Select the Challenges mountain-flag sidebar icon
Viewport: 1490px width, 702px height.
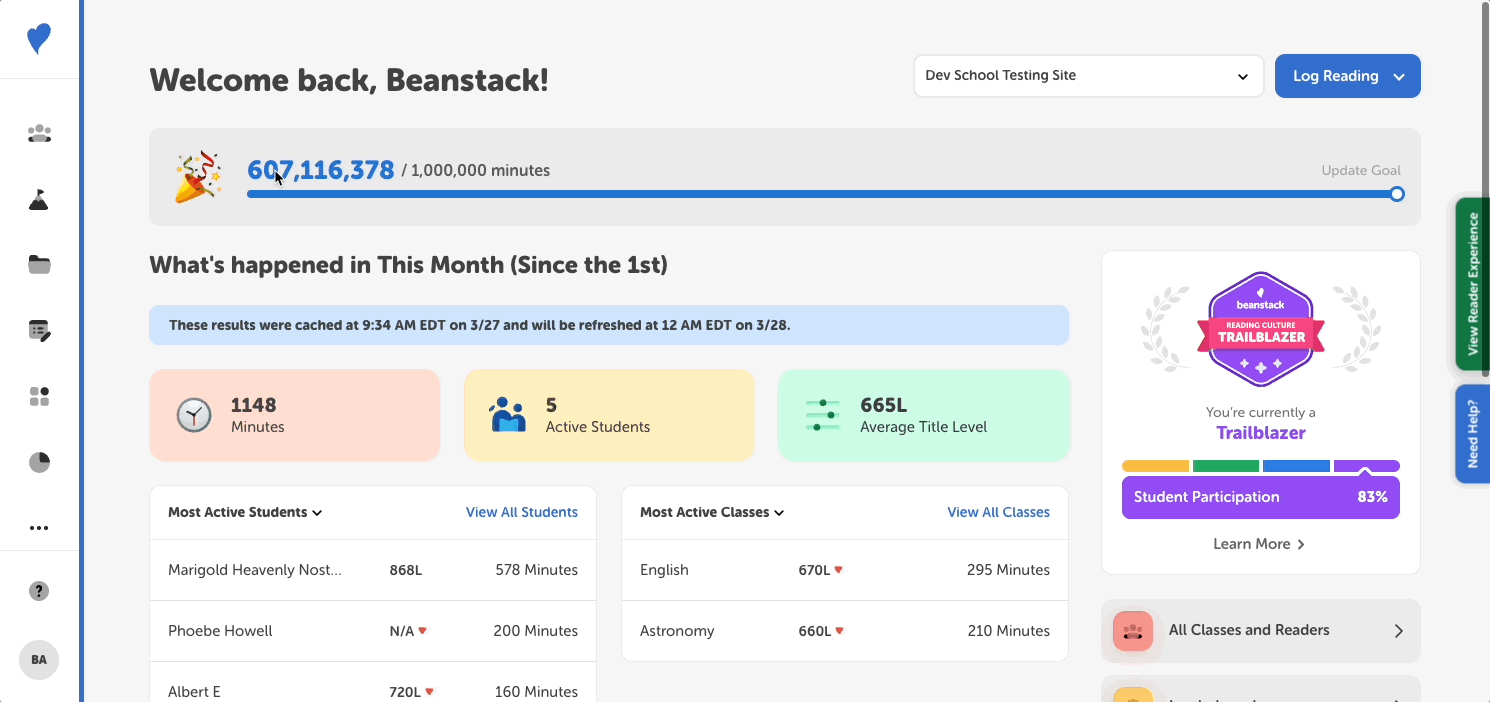click(x=39, y=199)
